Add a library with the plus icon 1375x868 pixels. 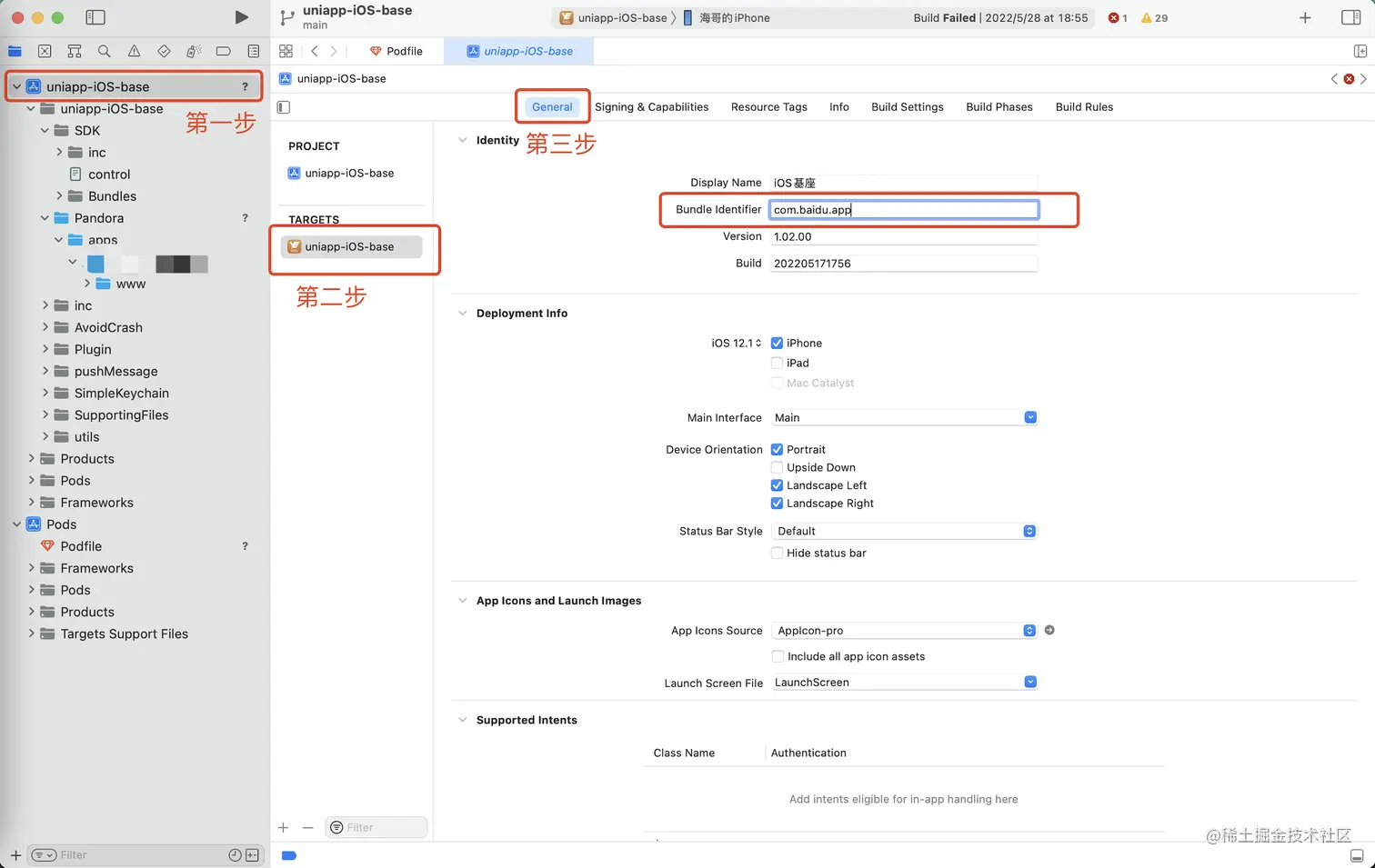[1305, 17]
